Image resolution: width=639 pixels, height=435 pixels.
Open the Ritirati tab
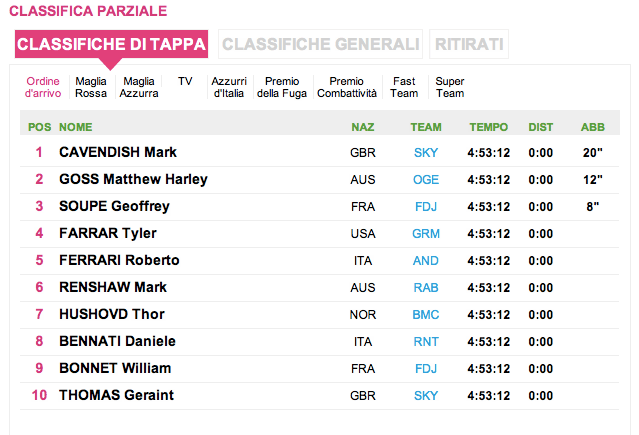coord(469,44)
